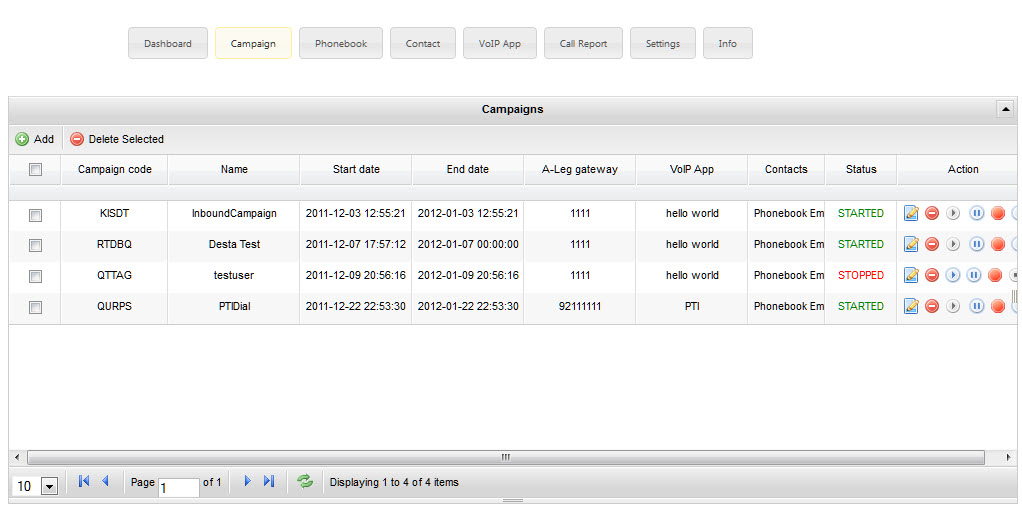Click red delete icon for Desta Test campaign
Viewport: 1022px width, 511px height.
[x=932, y=244]
